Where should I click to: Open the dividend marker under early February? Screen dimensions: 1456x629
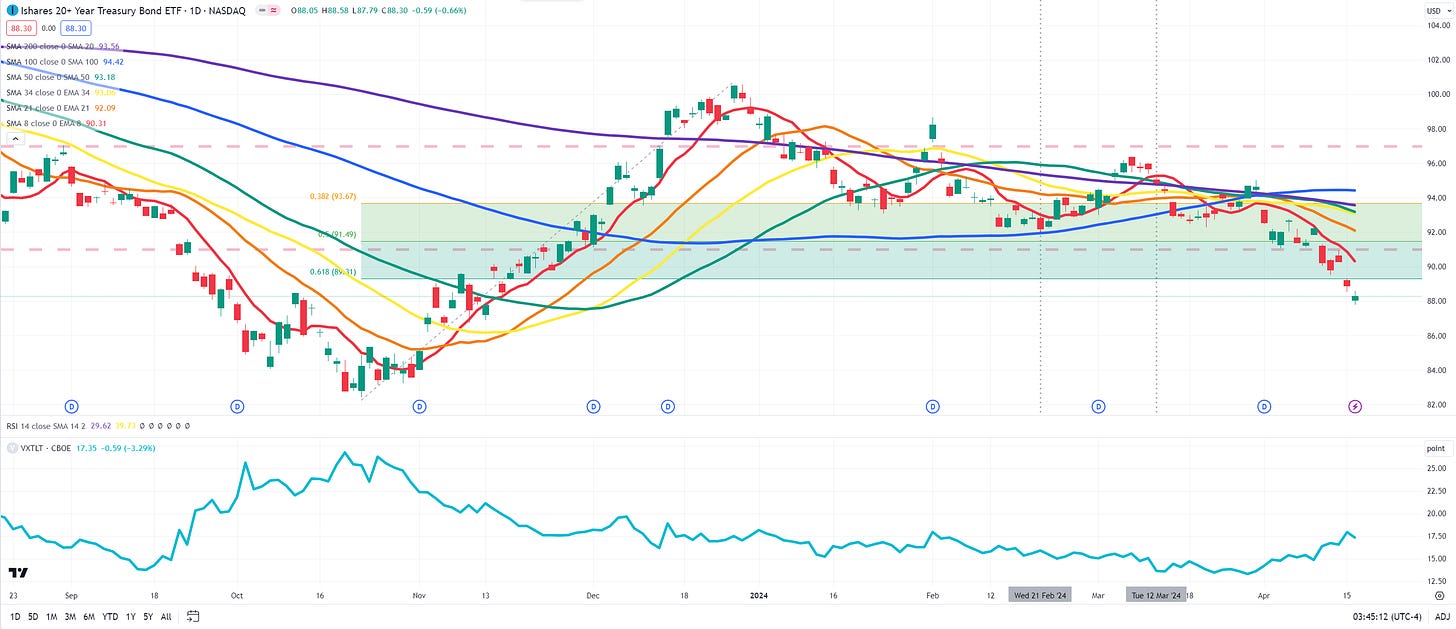point(932,406)
